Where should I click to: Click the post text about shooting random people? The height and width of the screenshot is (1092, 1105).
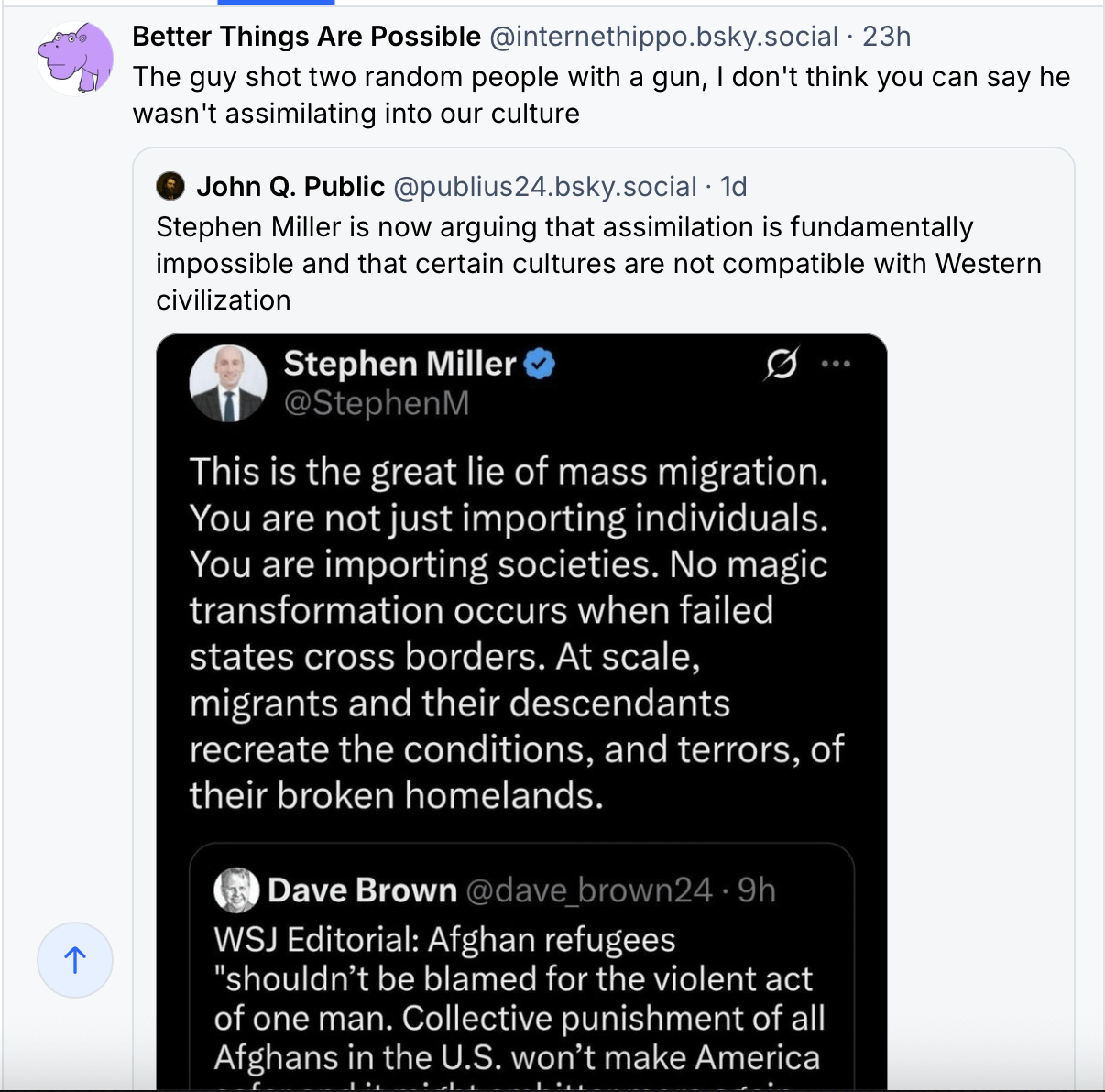tap(600, 95)
